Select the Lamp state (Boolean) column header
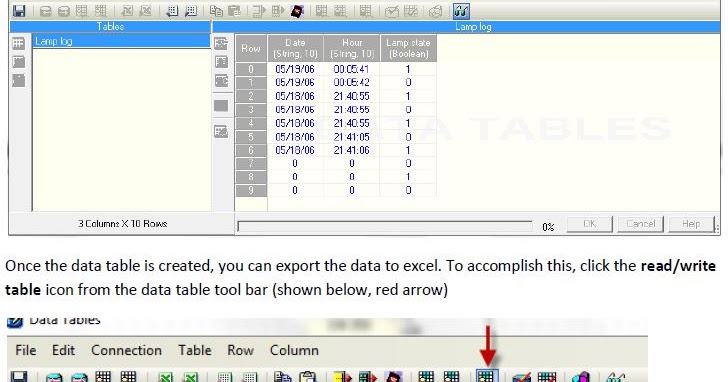 [408, 48]
